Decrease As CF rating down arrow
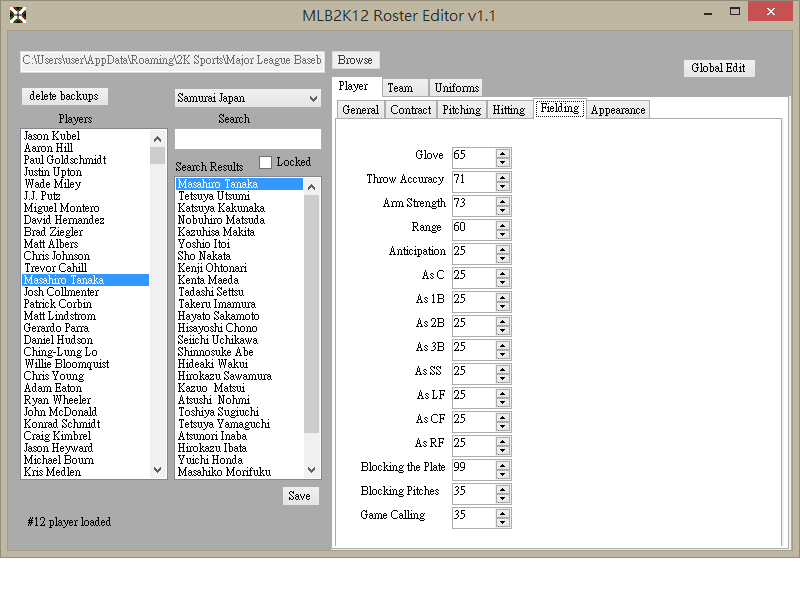This screenshot has height=600, width=800. coord(503,426)
